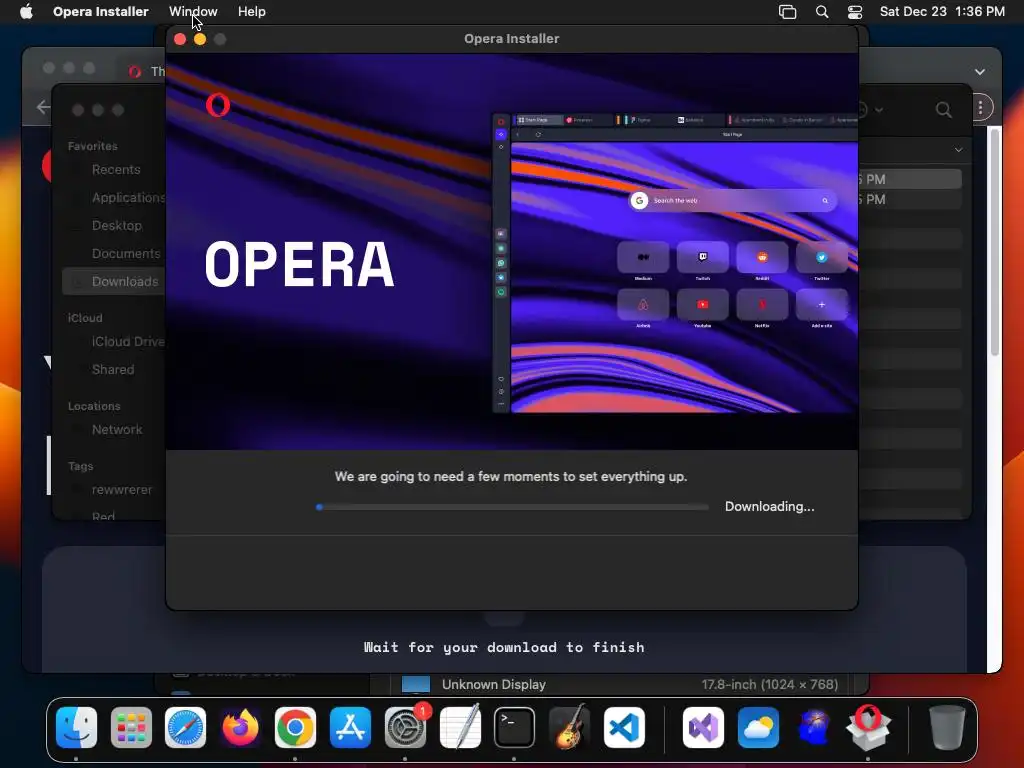
Task: Select Documents in Finder sidebar
Action: [125, 253]
